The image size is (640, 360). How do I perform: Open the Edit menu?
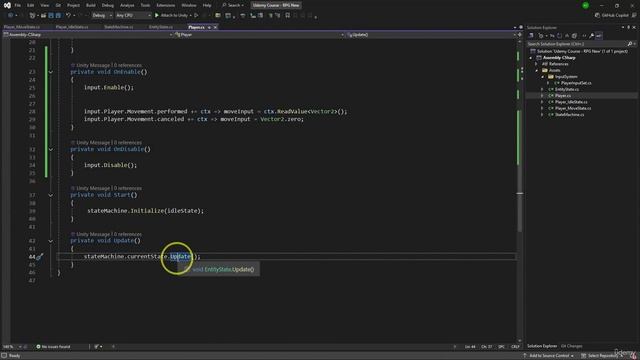coord(31,5)
